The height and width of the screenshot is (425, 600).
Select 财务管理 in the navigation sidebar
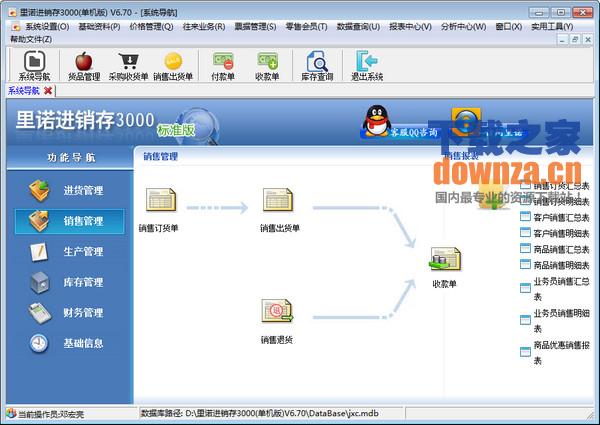(69, 313)
